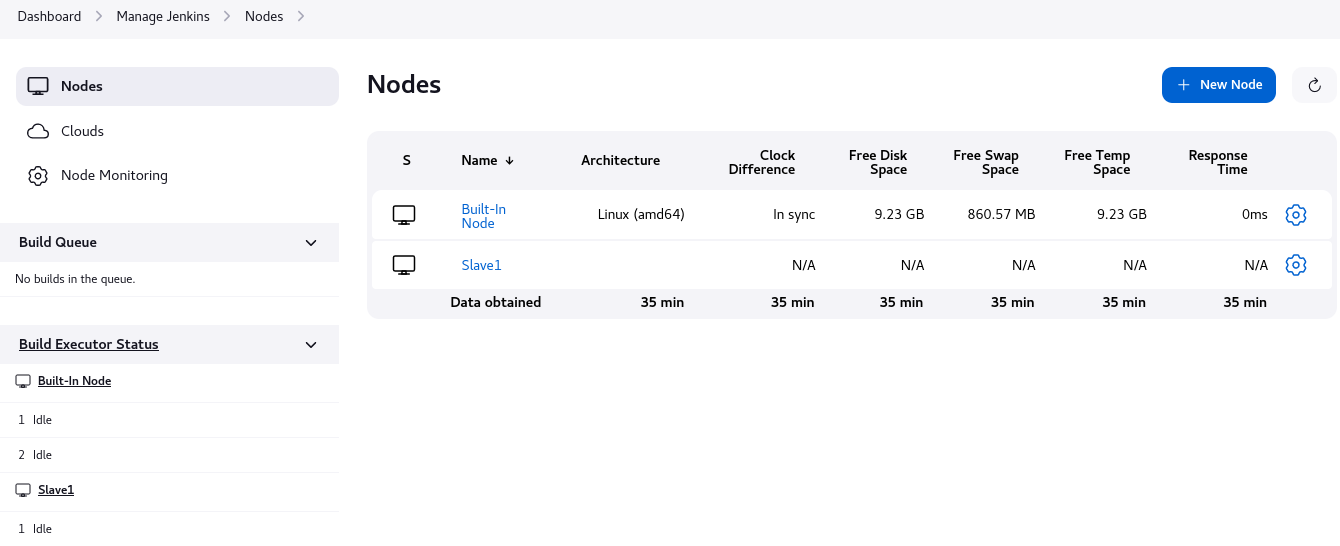Image resolution: width=1340 pixels, height=546 pixels.
Task: Open Slave1 under executor status
Action: coord(56,490)
